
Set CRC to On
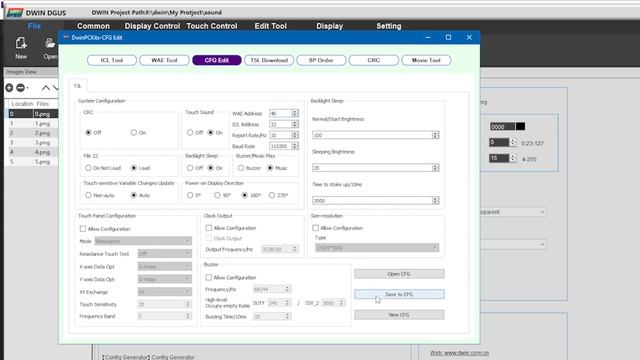pos(134,133)
